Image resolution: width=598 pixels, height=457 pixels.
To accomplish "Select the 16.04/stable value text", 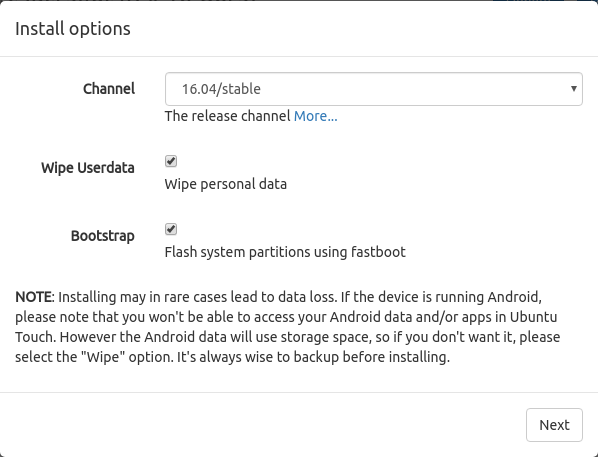I will tap(221, 89).
